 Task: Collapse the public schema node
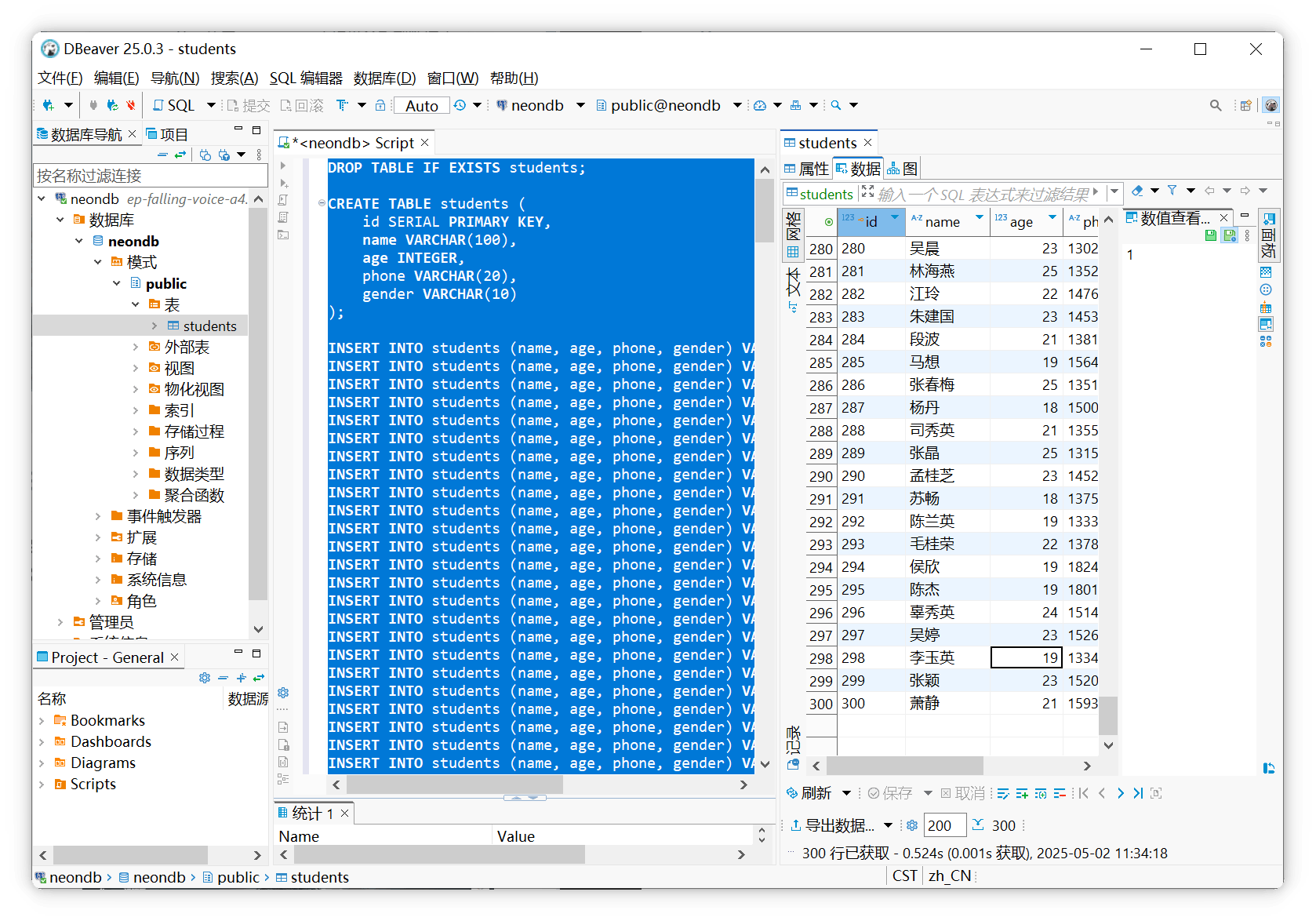tap(117, 283)
